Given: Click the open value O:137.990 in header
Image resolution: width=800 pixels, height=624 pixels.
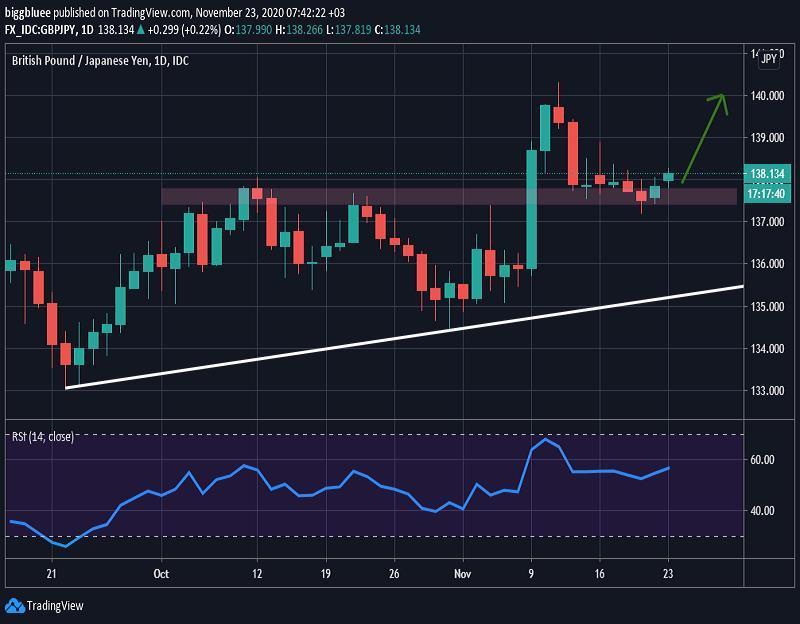Looking at the screenshot, I should click(248, 30).
